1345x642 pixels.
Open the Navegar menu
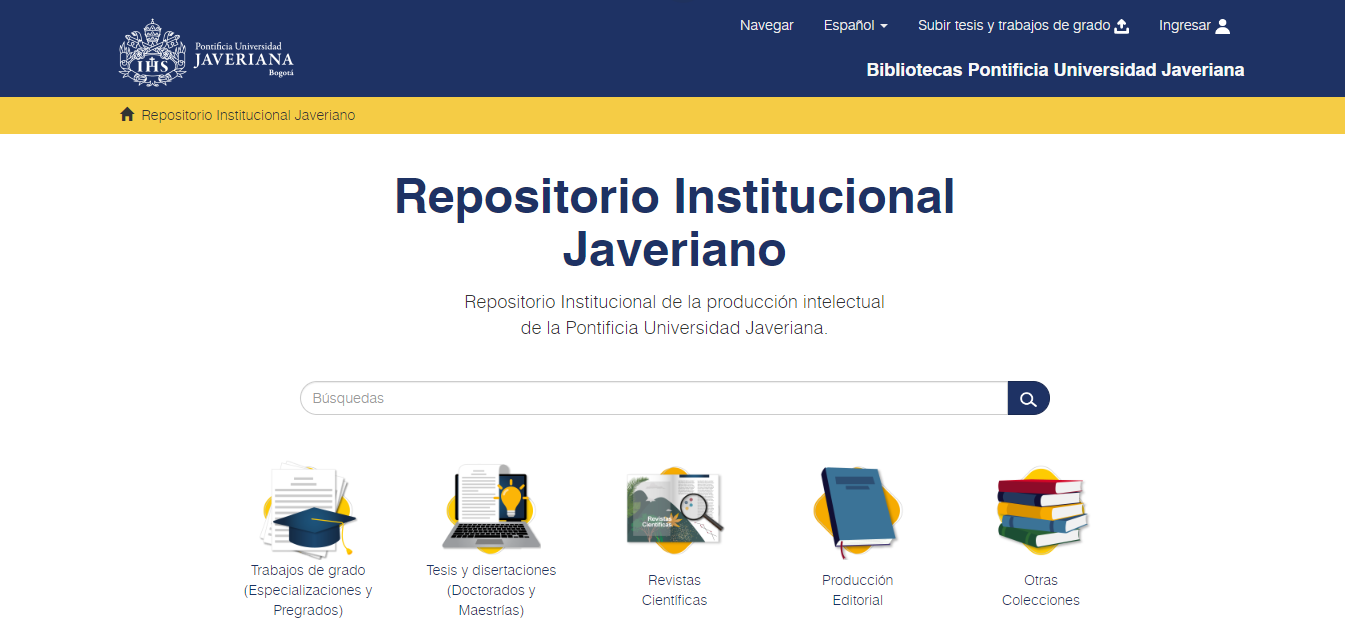pos(767,26)
